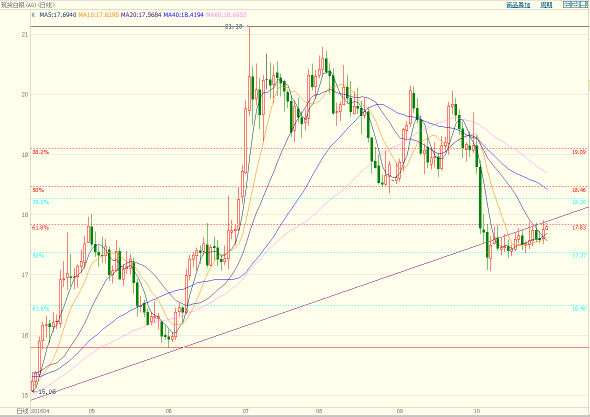590x417 pixels.
Task: Select the blue MA40:18.4194 label
Action: point(184,15)
